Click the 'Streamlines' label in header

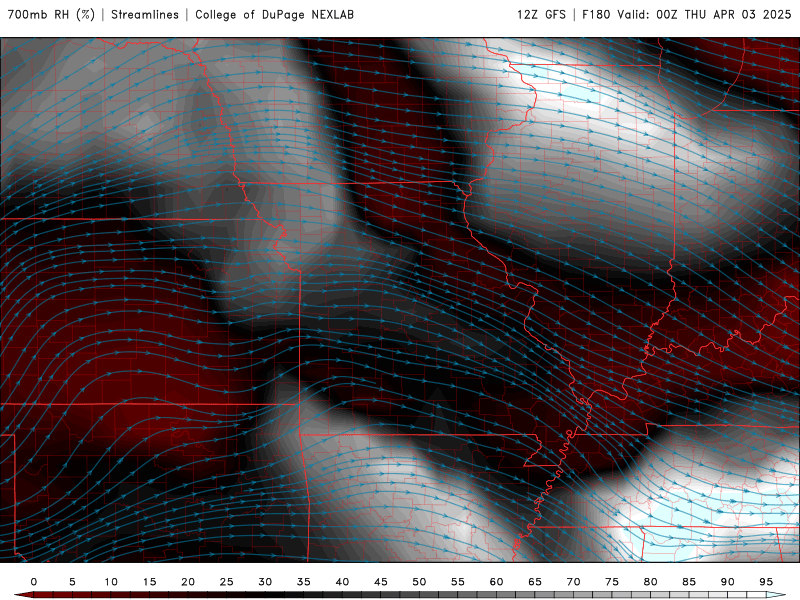click(145, 15)
